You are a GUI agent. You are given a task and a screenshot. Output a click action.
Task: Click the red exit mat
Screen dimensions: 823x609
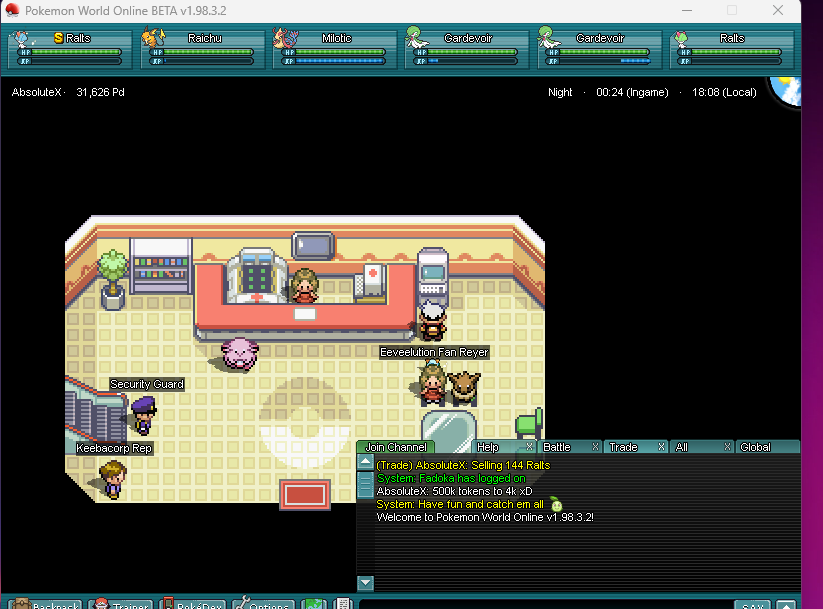[305, 495]
